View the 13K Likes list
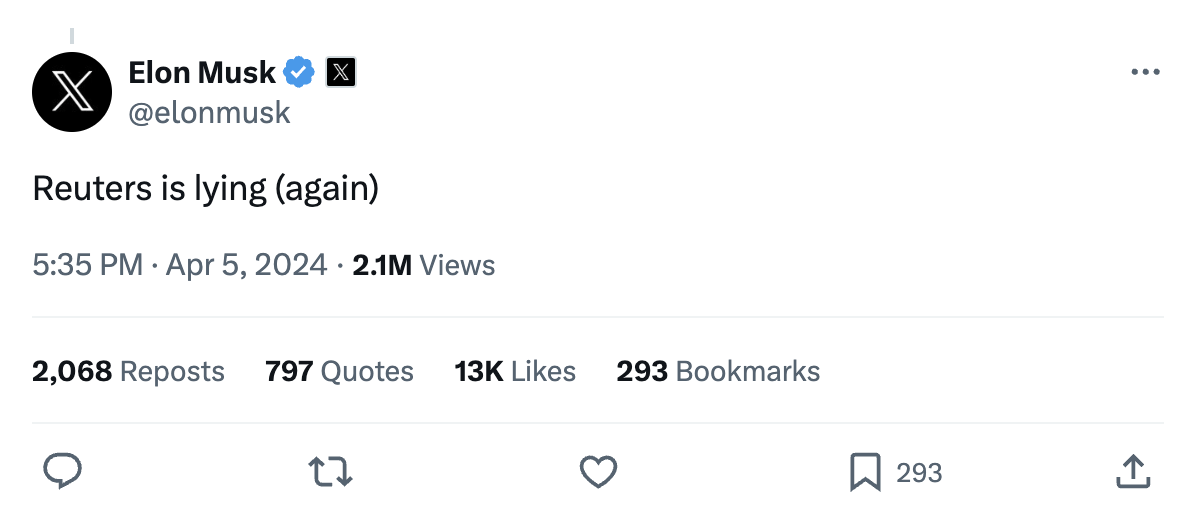The height and width of the screenshot is (512, 1196). tap(515, 371)
